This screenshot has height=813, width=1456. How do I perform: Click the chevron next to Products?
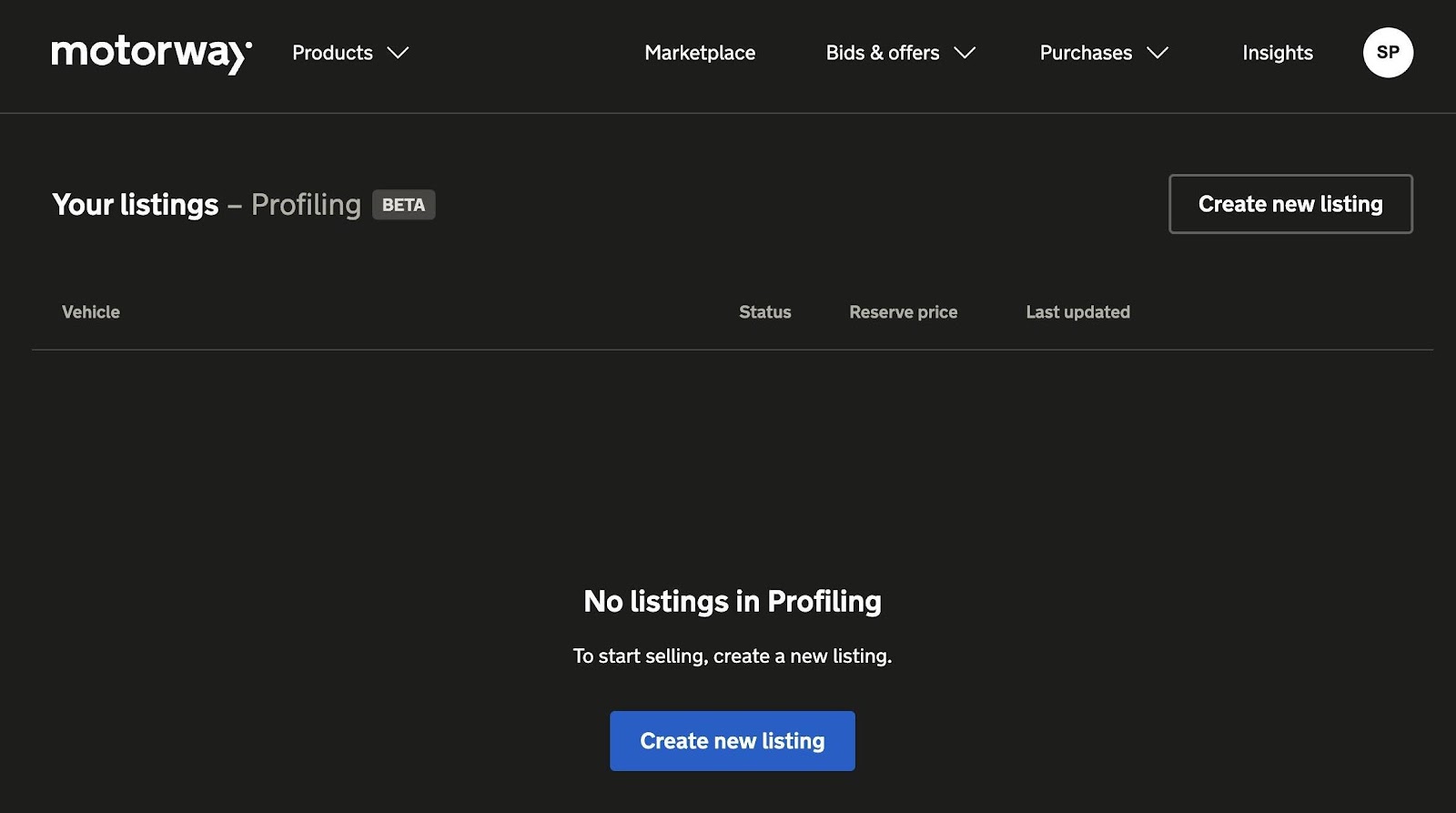[399, 53]
